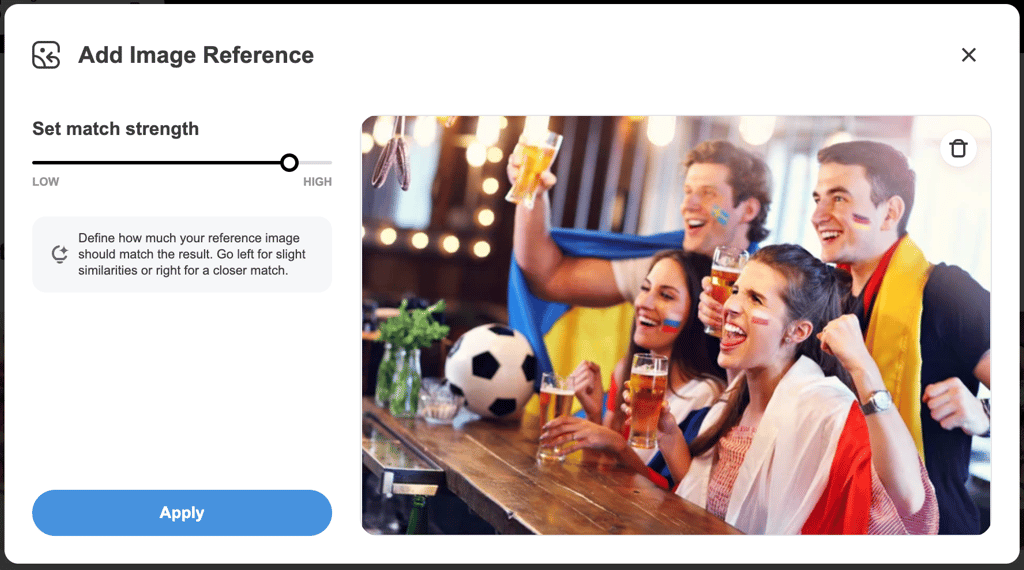This screenshot has width=1024, height=570.
Task: Click the wristwatch in the reference photo
Action: (876, 402)
